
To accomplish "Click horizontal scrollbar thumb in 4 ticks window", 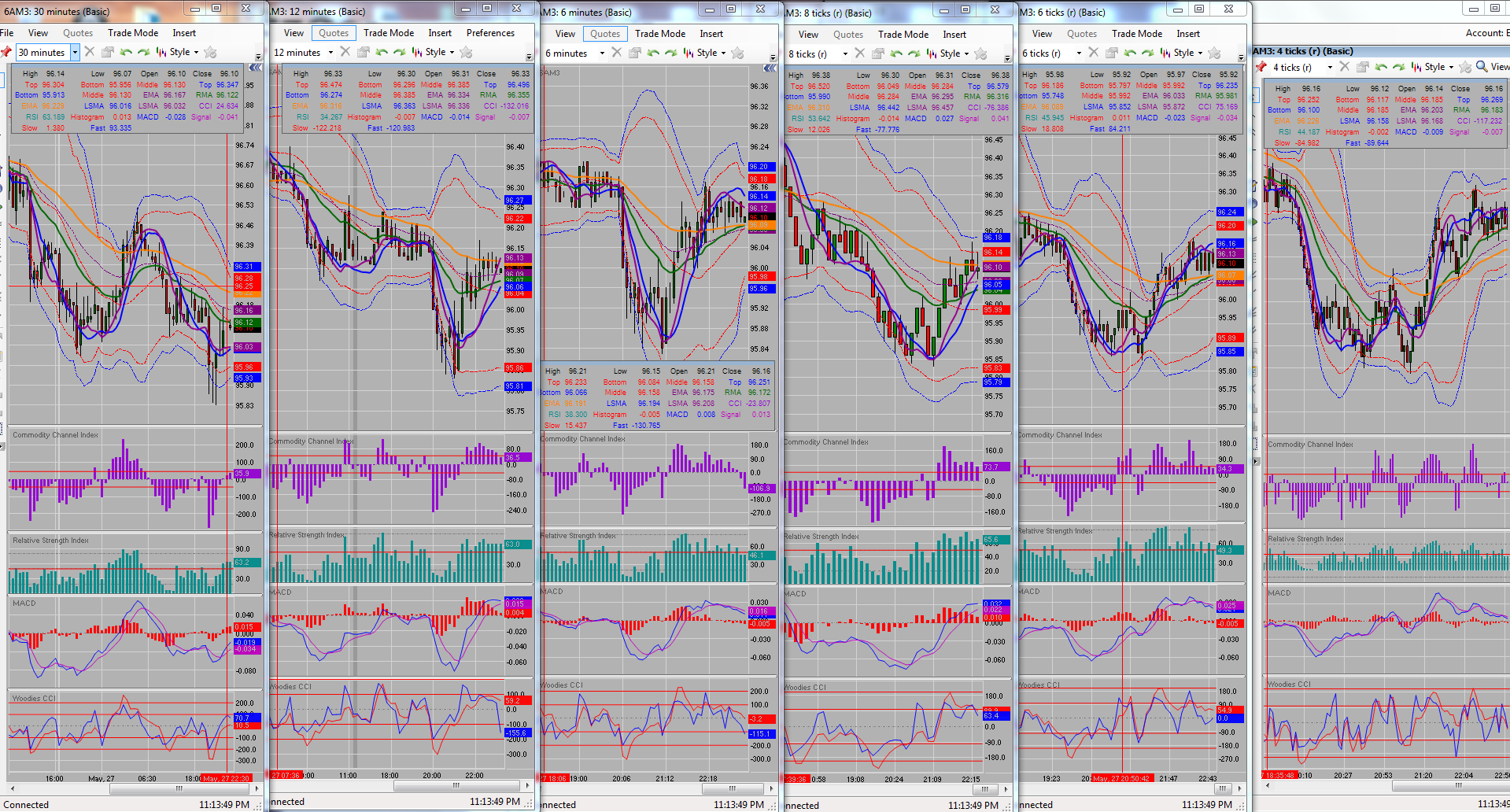I will (1451, 785).
